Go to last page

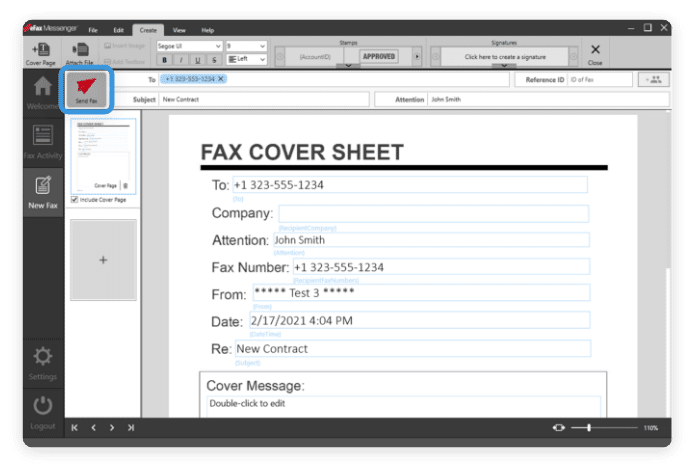[x=131, y=428]
